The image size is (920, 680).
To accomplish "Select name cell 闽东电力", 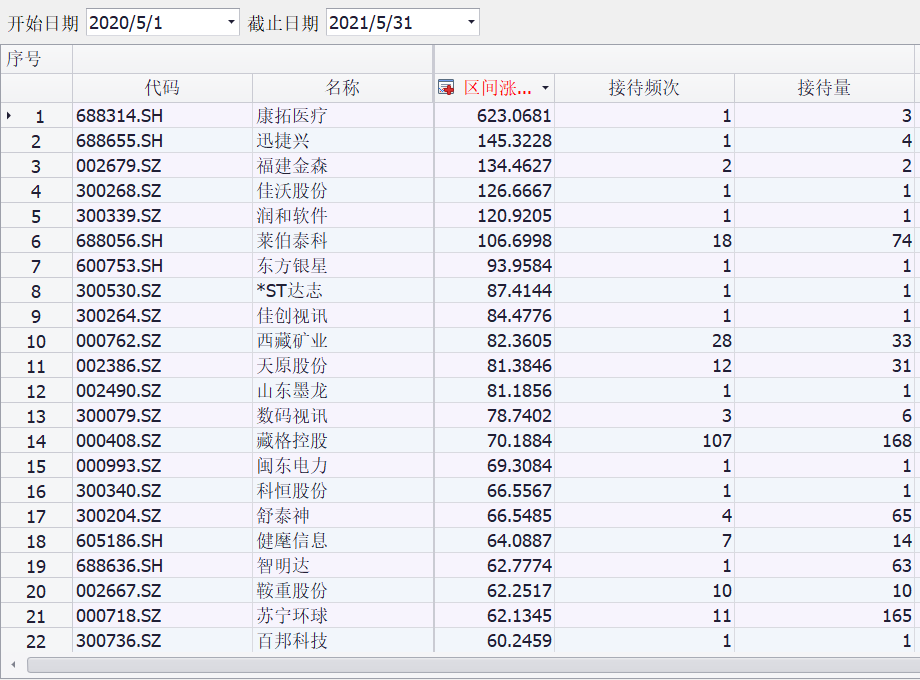I will pos(343,466).
